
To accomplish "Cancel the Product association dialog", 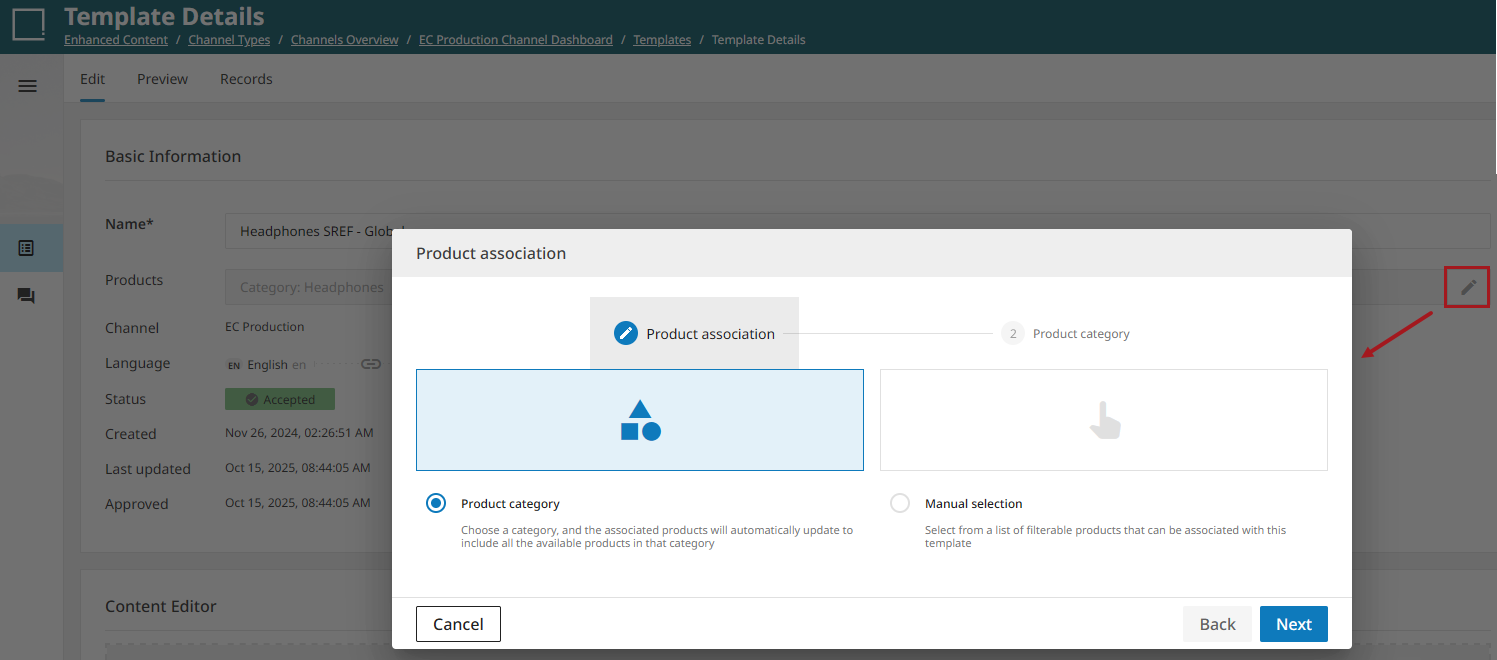I will (458, 624).
